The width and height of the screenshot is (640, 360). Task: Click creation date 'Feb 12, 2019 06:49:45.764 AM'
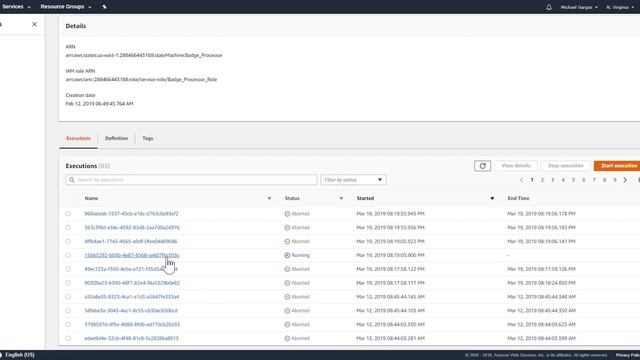tap(100, 104)
